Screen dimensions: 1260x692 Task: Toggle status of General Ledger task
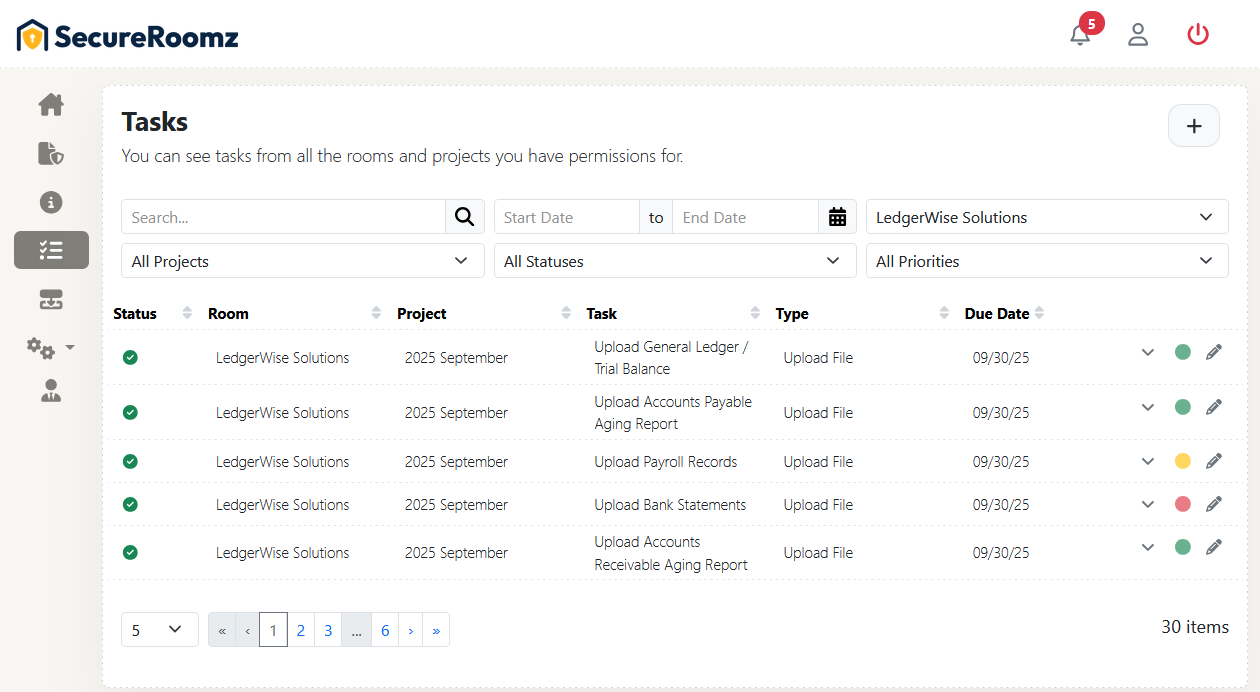pyautogui.click(x=130, y=358)
